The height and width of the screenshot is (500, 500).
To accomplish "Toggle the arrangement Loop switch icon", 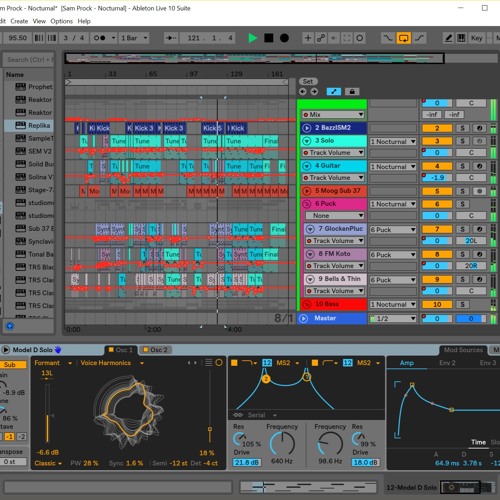I will click(403, 38).
